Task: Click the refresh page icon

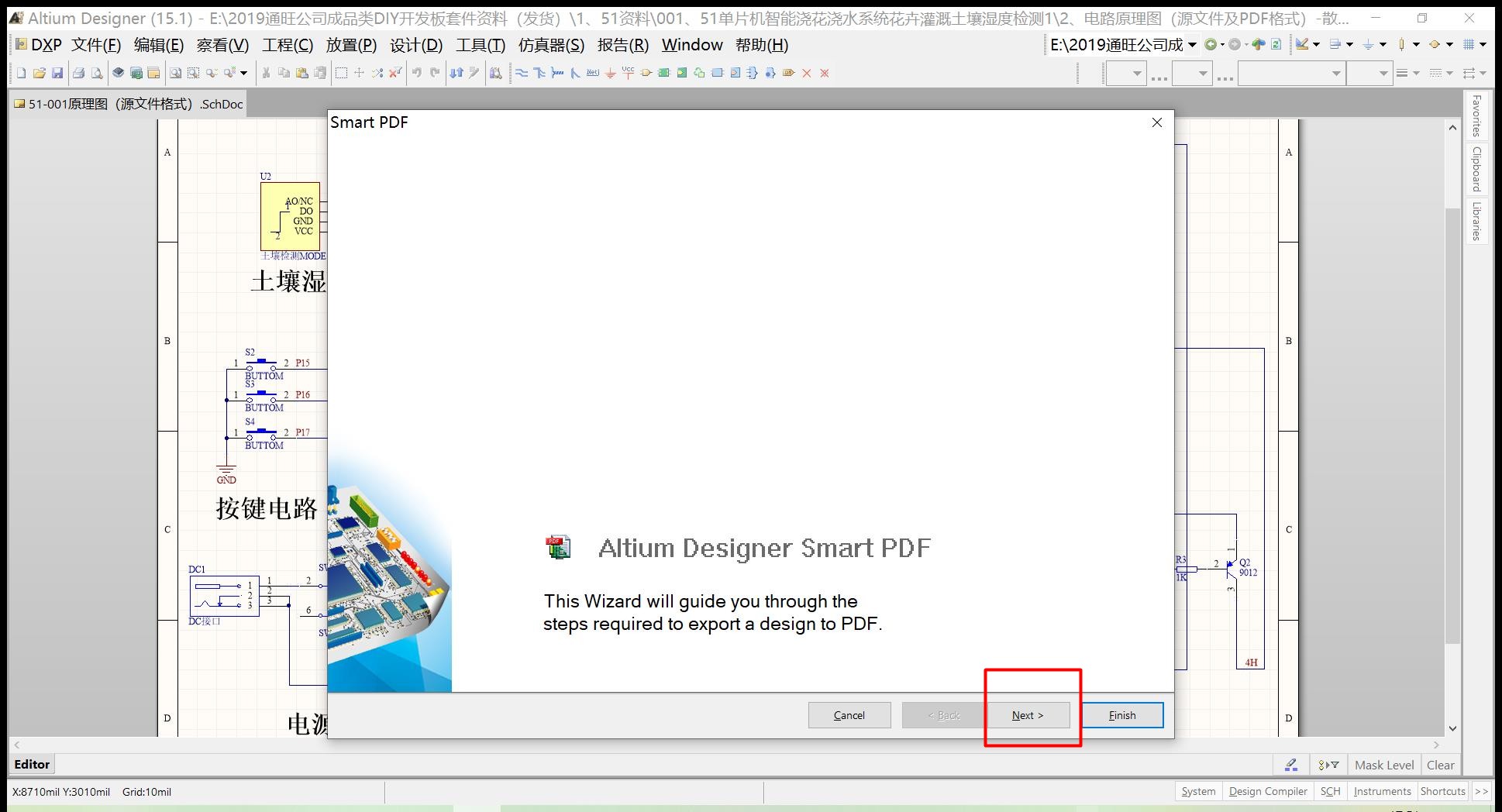Action: 1276,44
